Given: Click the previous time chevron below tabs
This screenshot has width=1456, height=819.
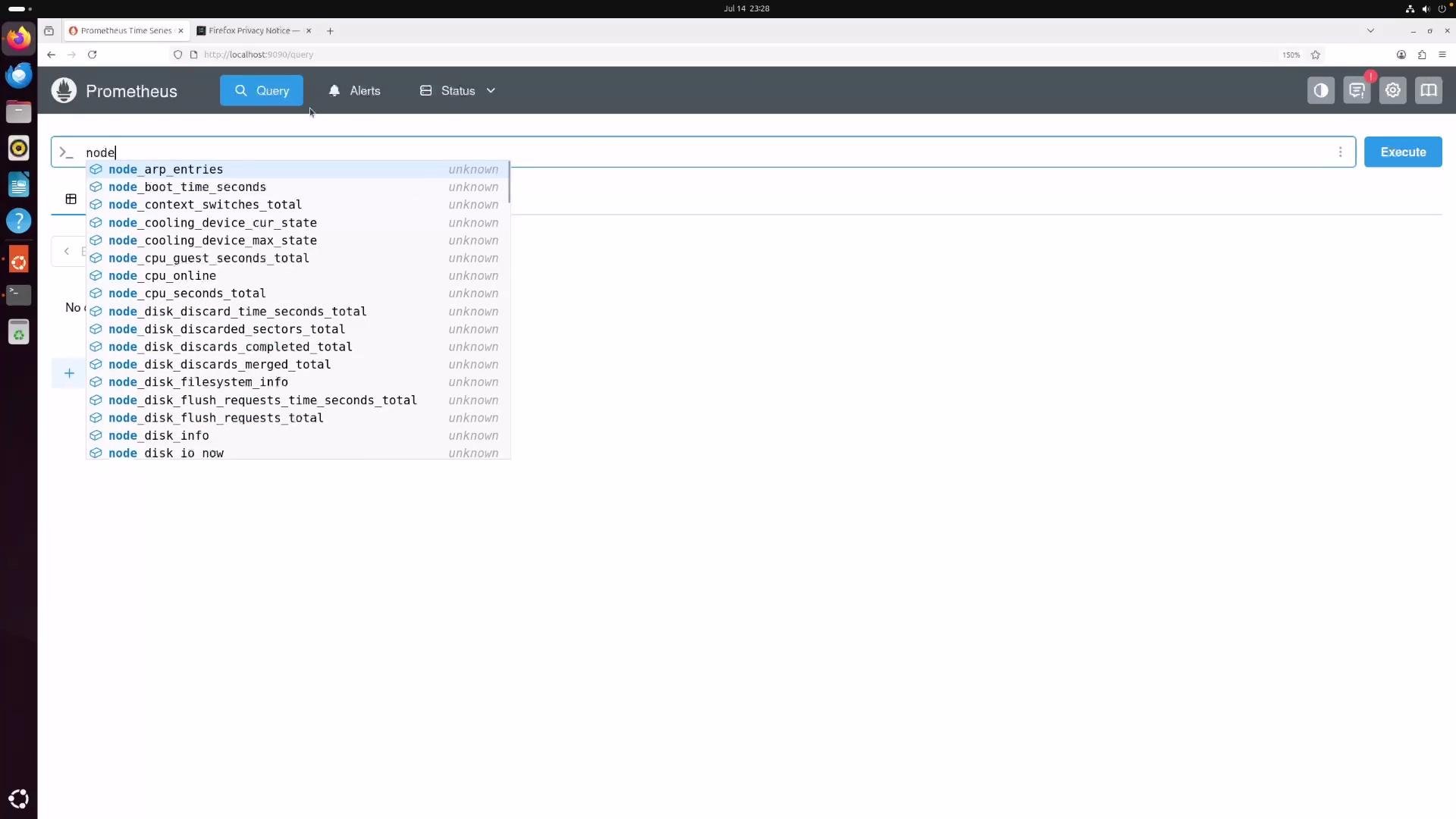Looking at the screenshot, I should 67,251.
